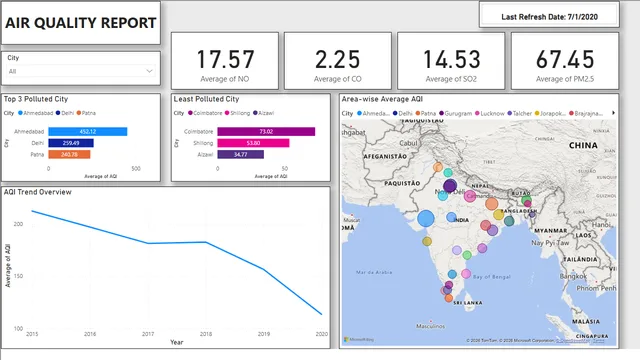
Task: Click the Top 3 Polluted City title
Action: click(x=36, y=99)
